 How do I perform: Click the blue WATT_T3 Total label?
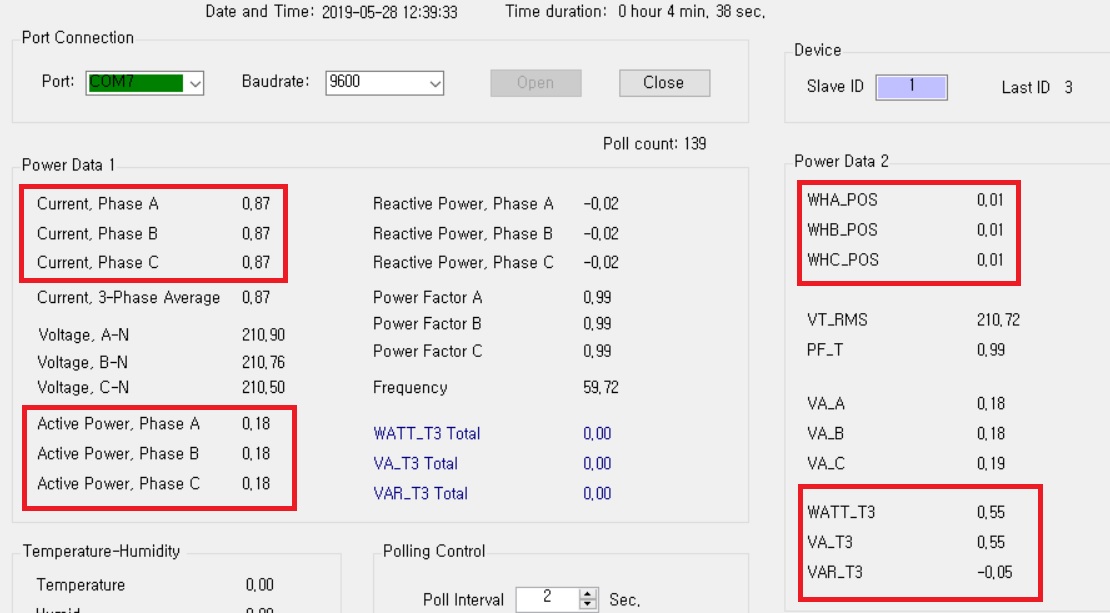pyautogui.click(x=426, y=434)
